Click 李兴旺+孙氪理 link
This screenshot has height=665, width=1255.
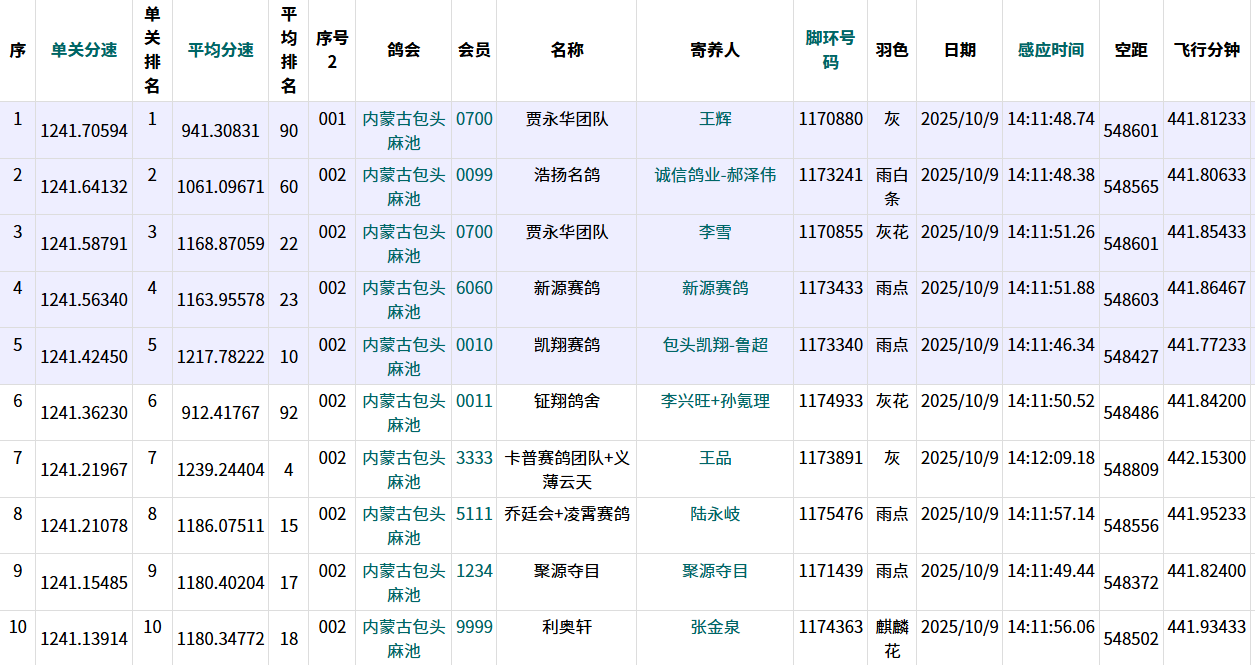pyautogui.click(x=715, y=401)
